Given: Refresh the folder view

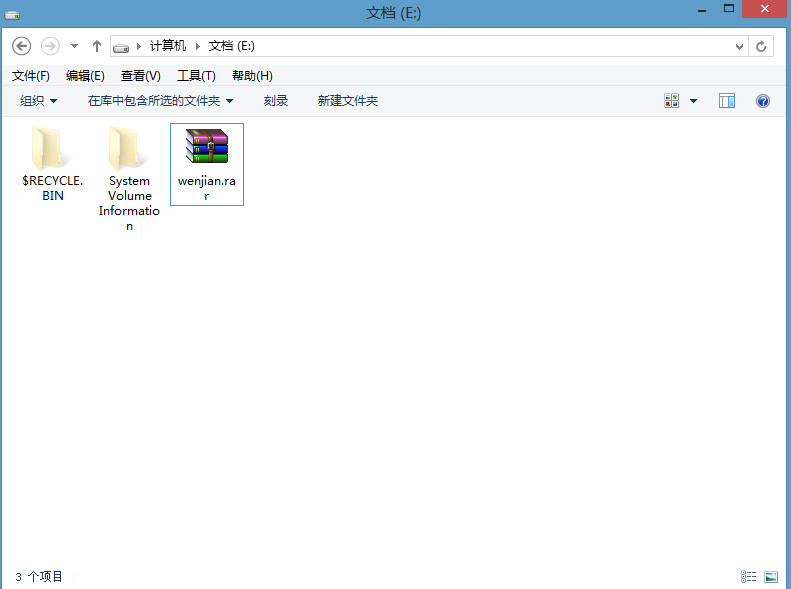Looking at the screenshot, I should pyautogui.click(x=761, y=47).
